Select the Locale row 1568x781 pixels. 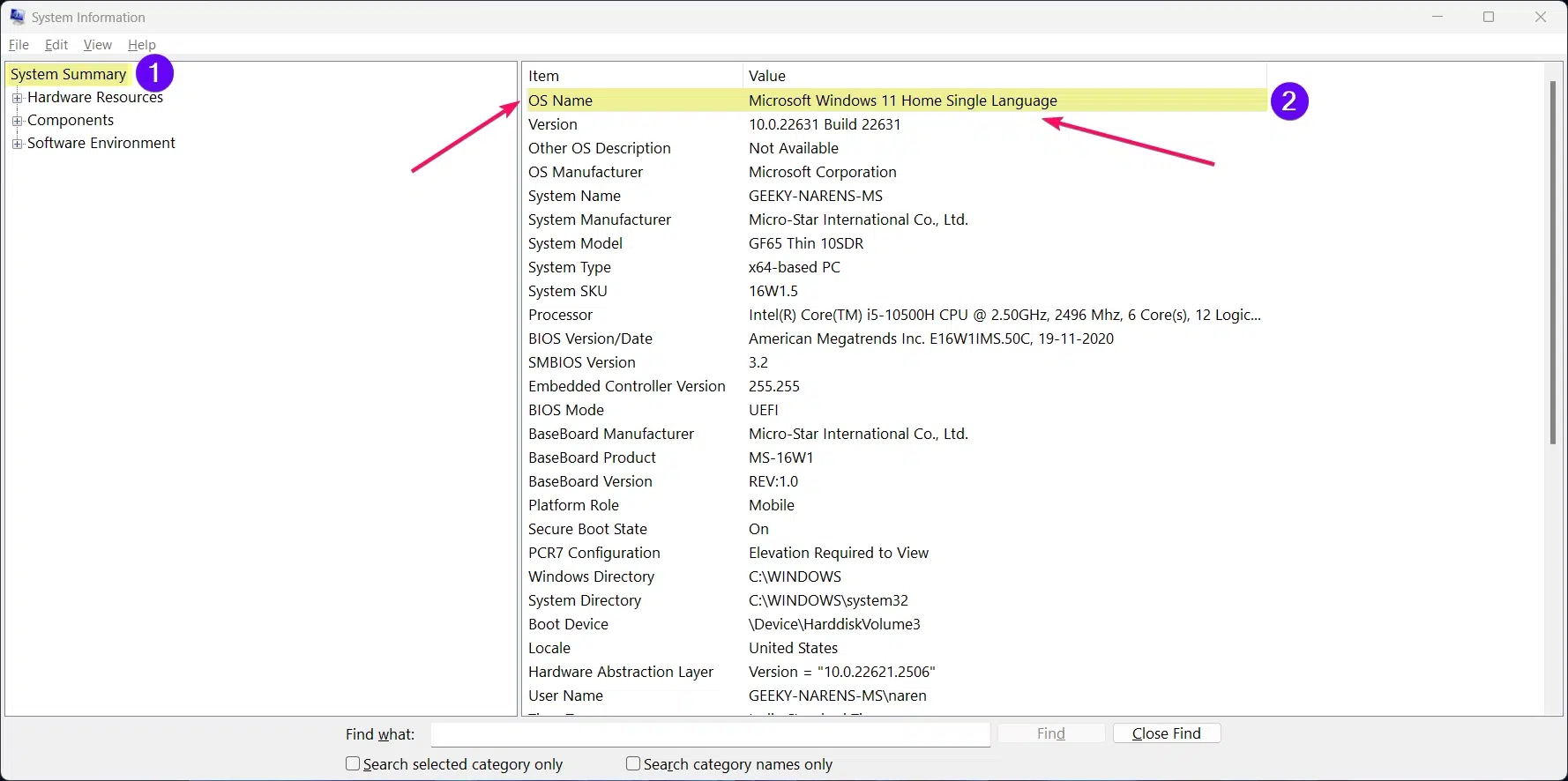(896, 648)
